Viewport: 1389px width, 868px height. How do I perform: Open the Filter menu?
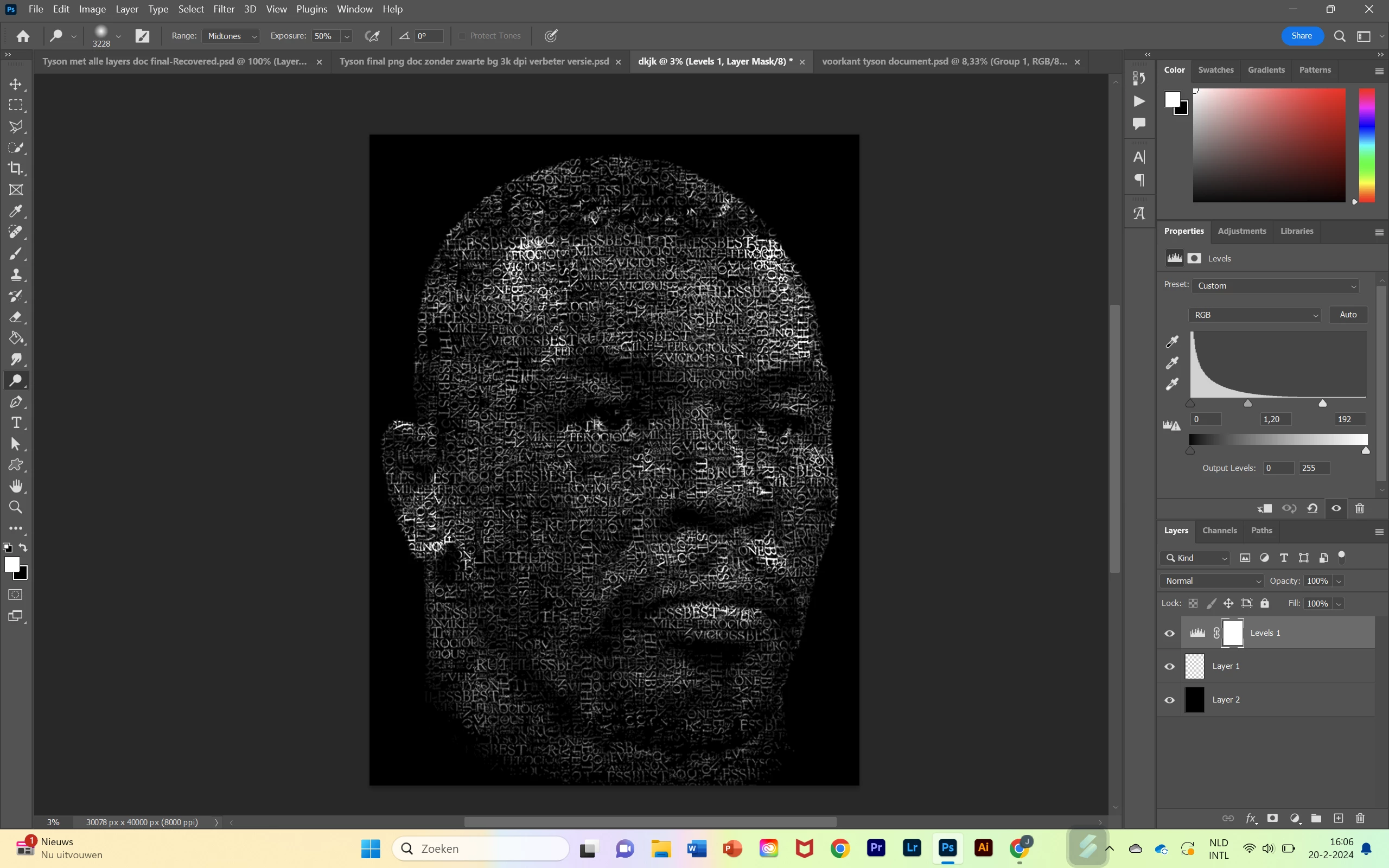224,9
